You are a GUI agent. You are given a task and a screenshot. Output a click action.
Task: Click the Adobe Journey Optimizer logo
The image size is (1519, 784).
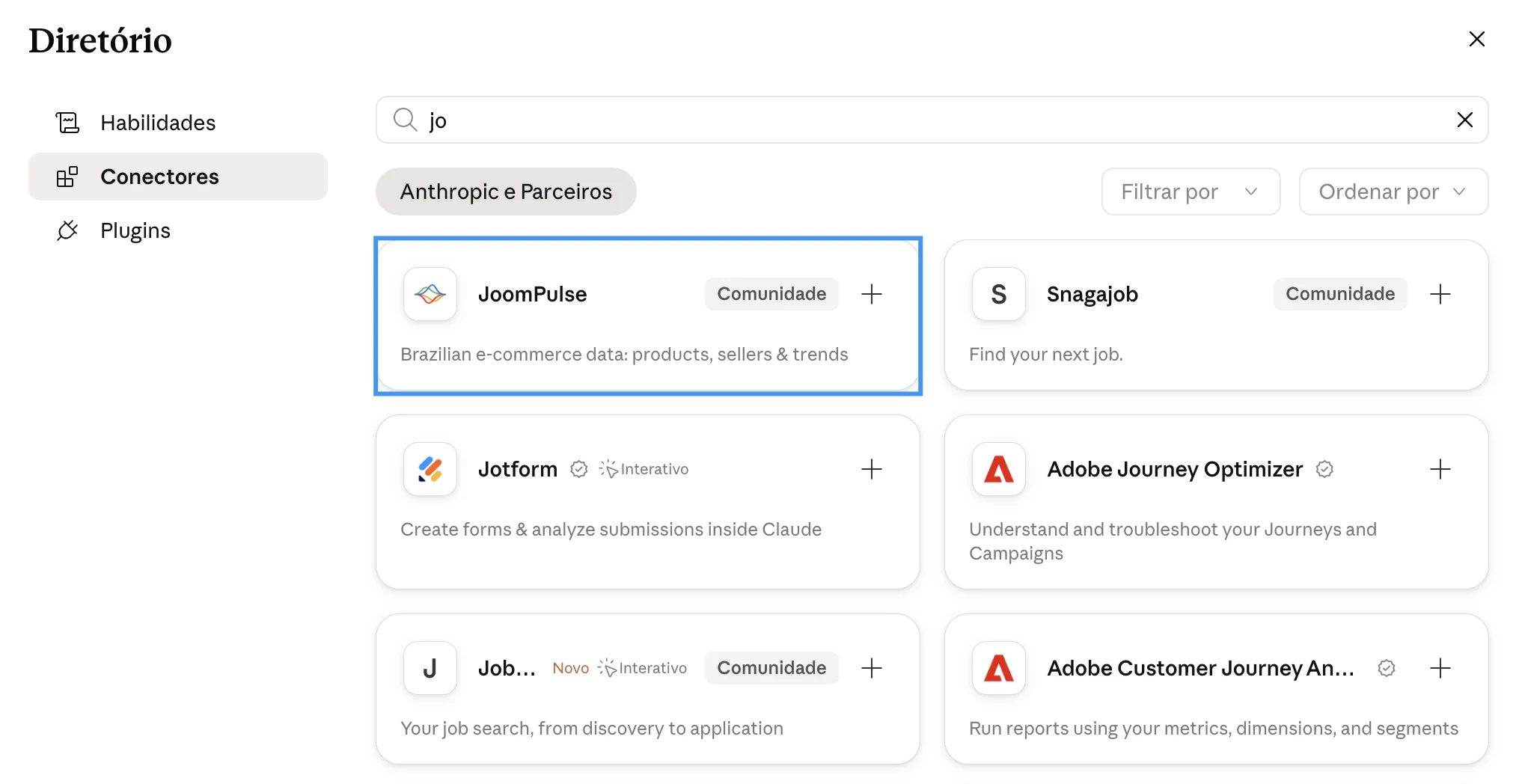click(999, 469)
